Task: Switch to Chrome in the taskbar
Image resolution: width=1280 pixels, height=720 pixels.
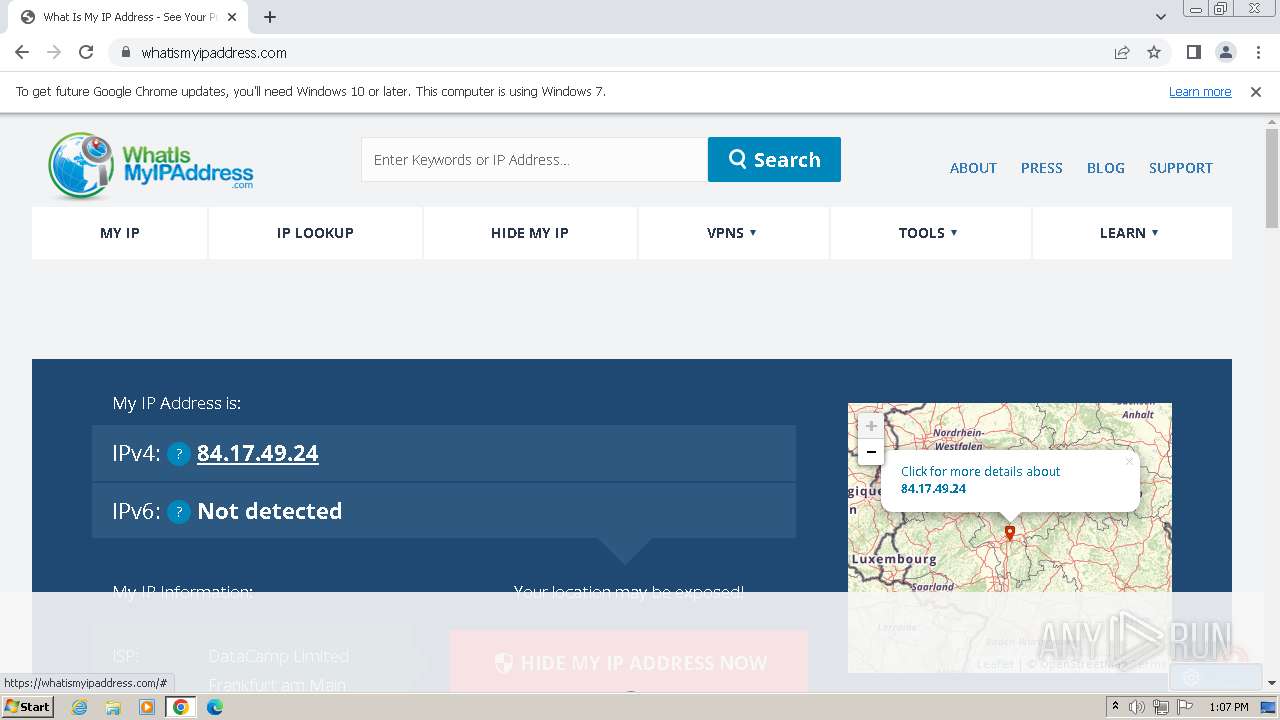Action: coord(181,707)
